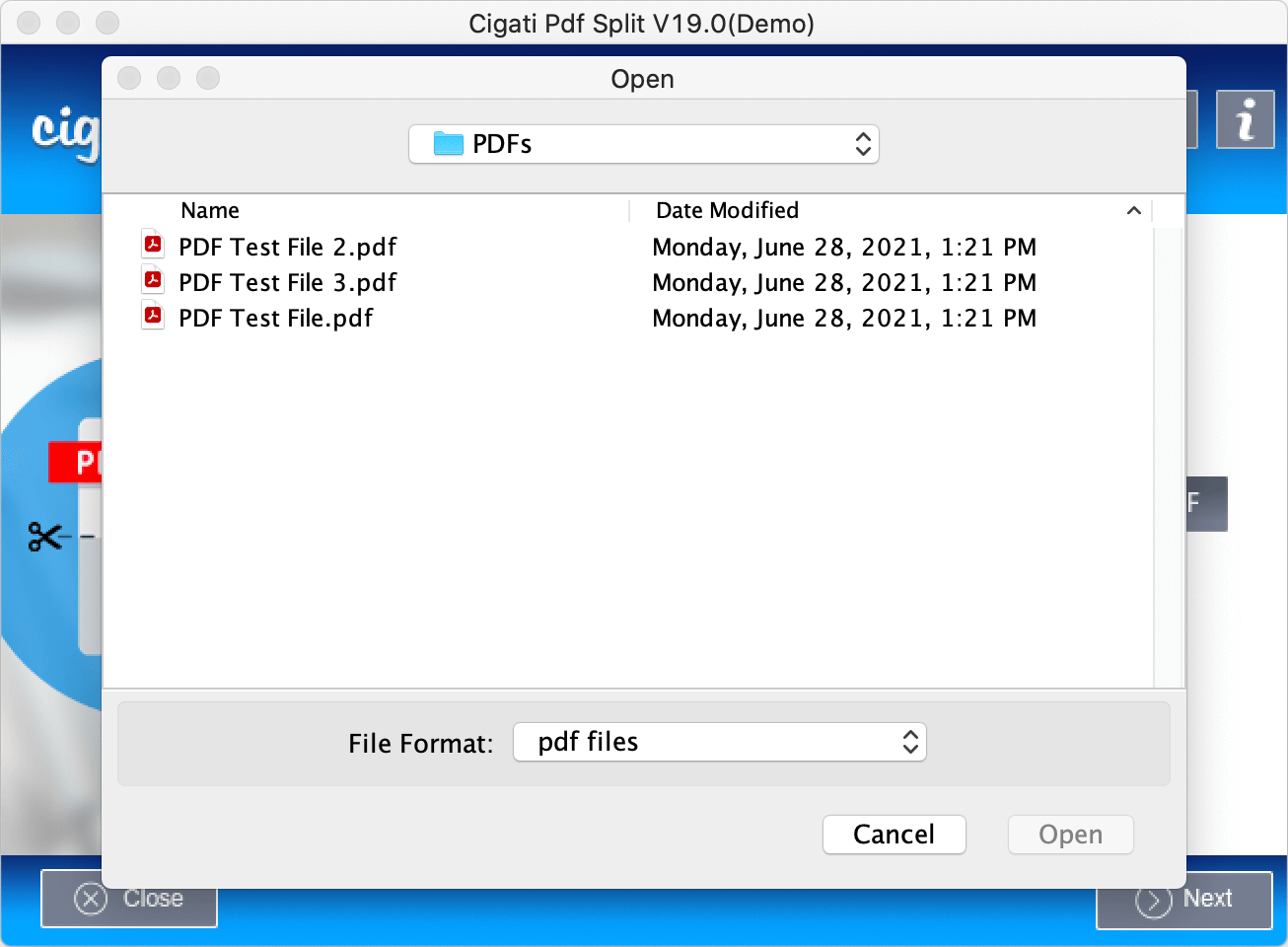1288x947 pixels.
Task: Click the Close button in the Cigati window
Action: click(129, 899)
